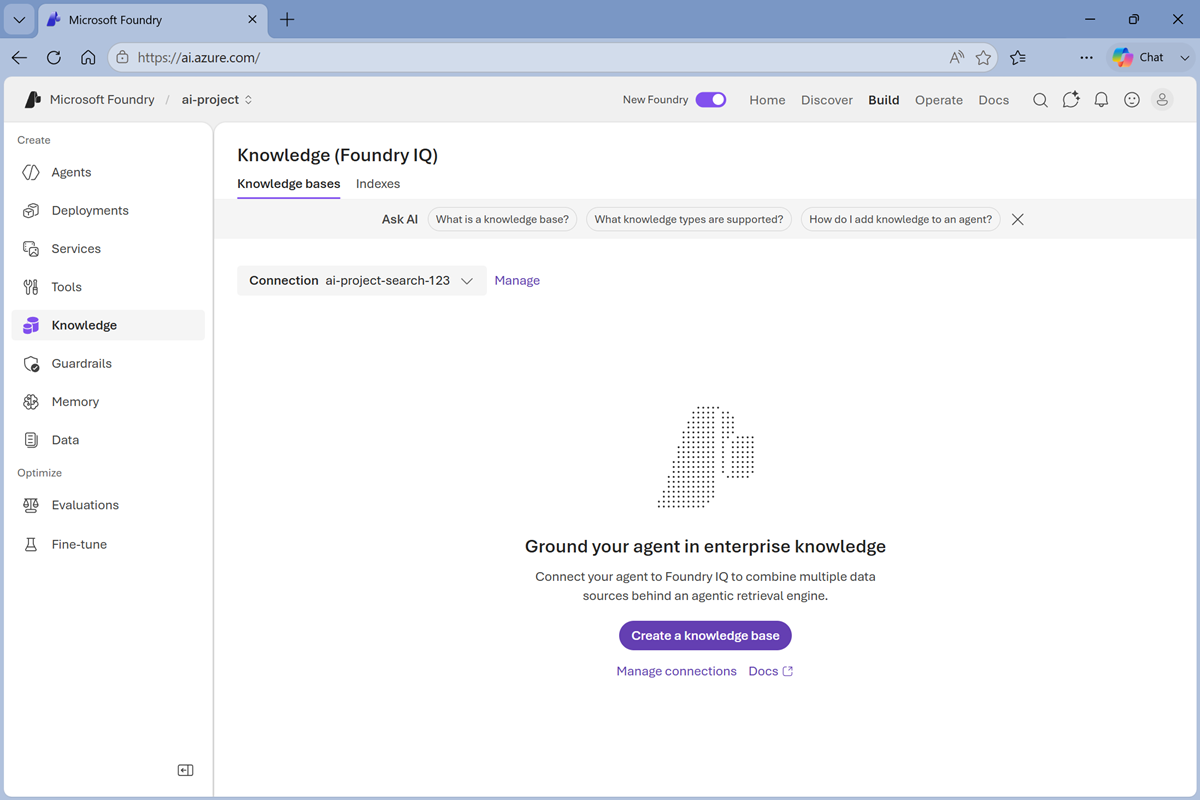Viewport: 1200px width, 800px height.
Task: Open Docs in top navigation
Action: click(x=994, y=100)
